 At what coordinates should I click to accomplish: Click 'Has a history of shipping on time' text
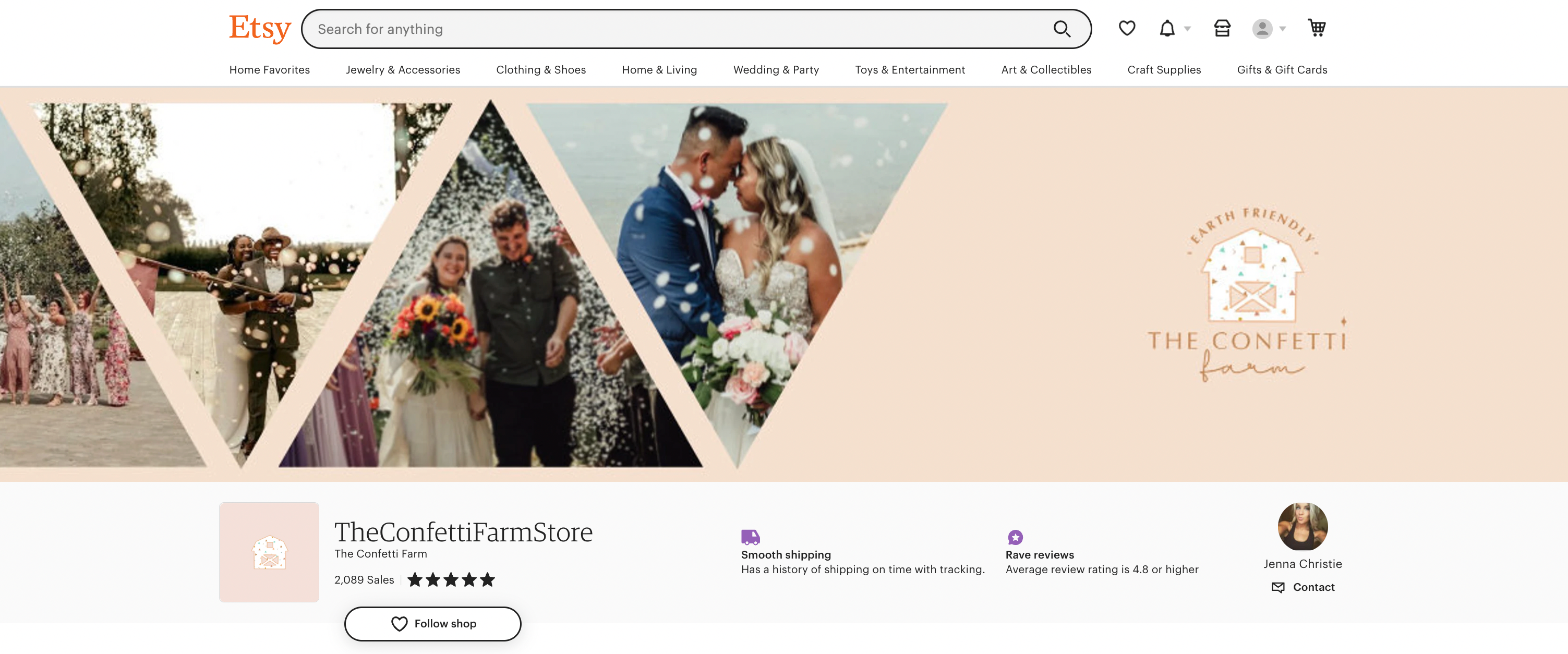coord(862,570)
